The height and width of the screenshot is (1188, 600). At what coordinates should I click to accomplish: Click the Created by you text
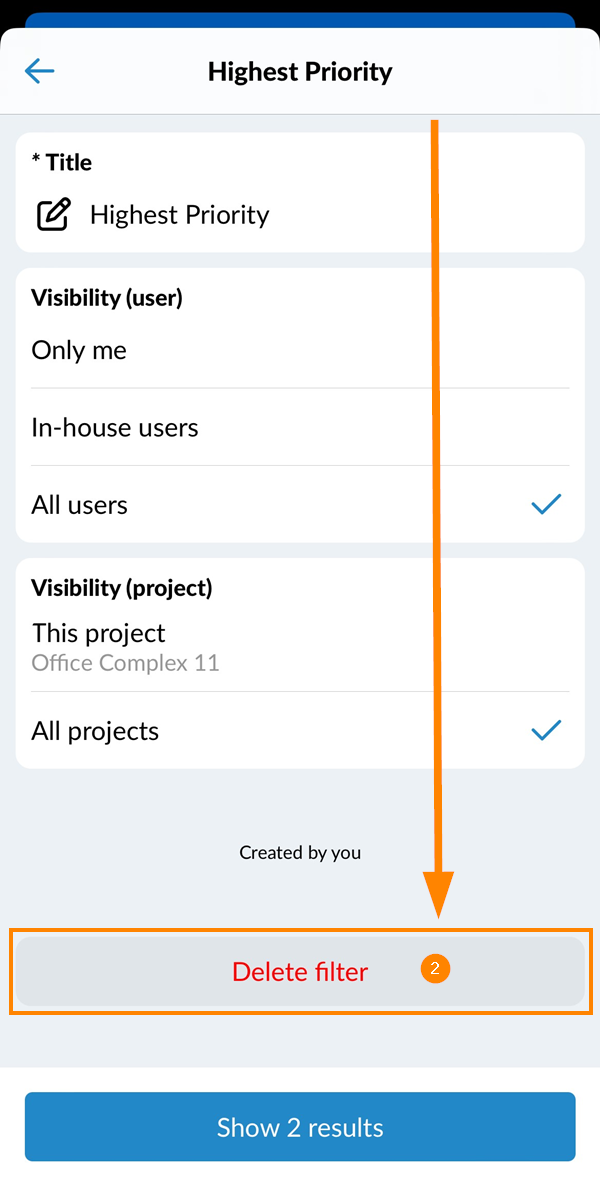[300, 852]
